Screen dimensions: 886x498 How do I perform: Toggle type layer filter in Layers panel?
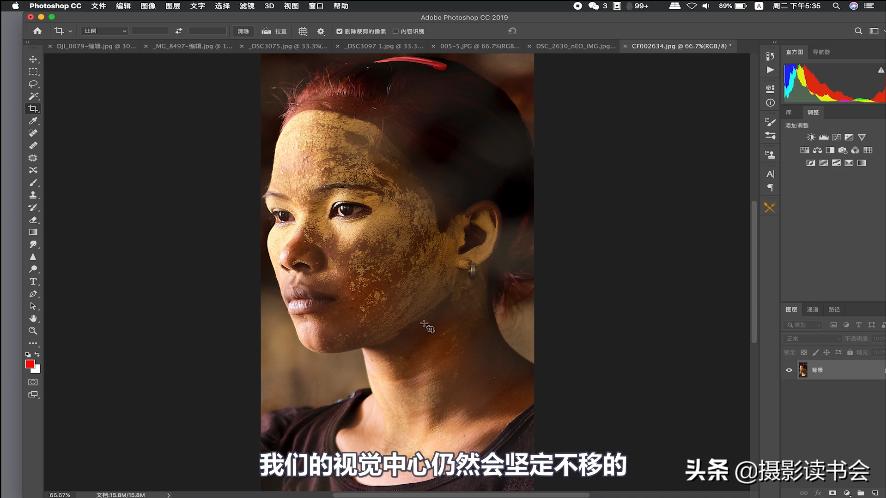(x=859, y=325)
